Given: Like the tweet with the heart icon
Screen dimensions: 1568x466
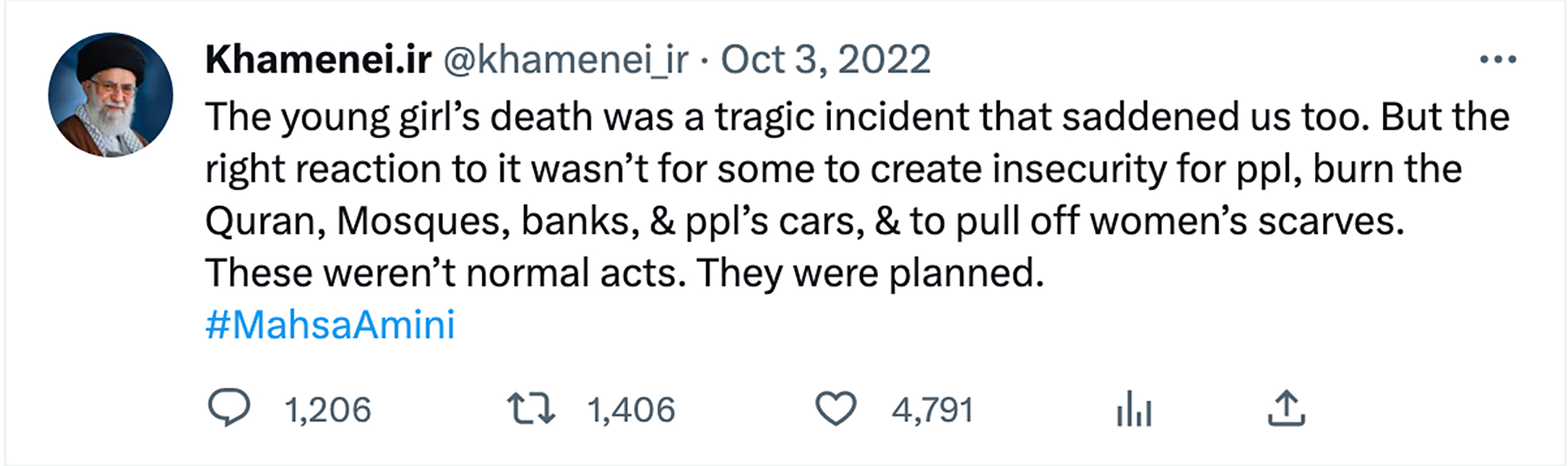Looking at the screenshot, I should point(835,409).
